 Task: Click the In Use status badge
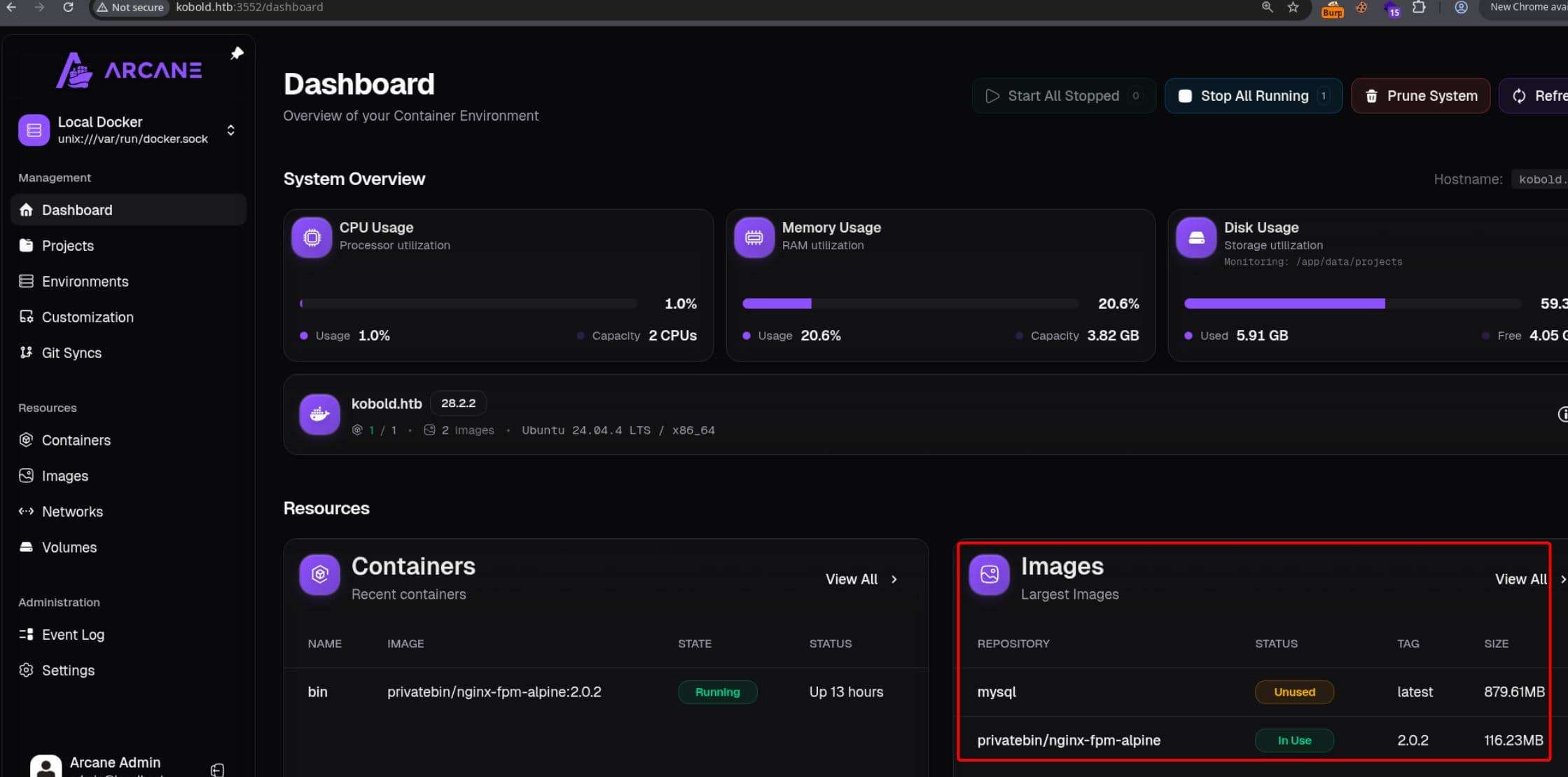(1294, 740)
